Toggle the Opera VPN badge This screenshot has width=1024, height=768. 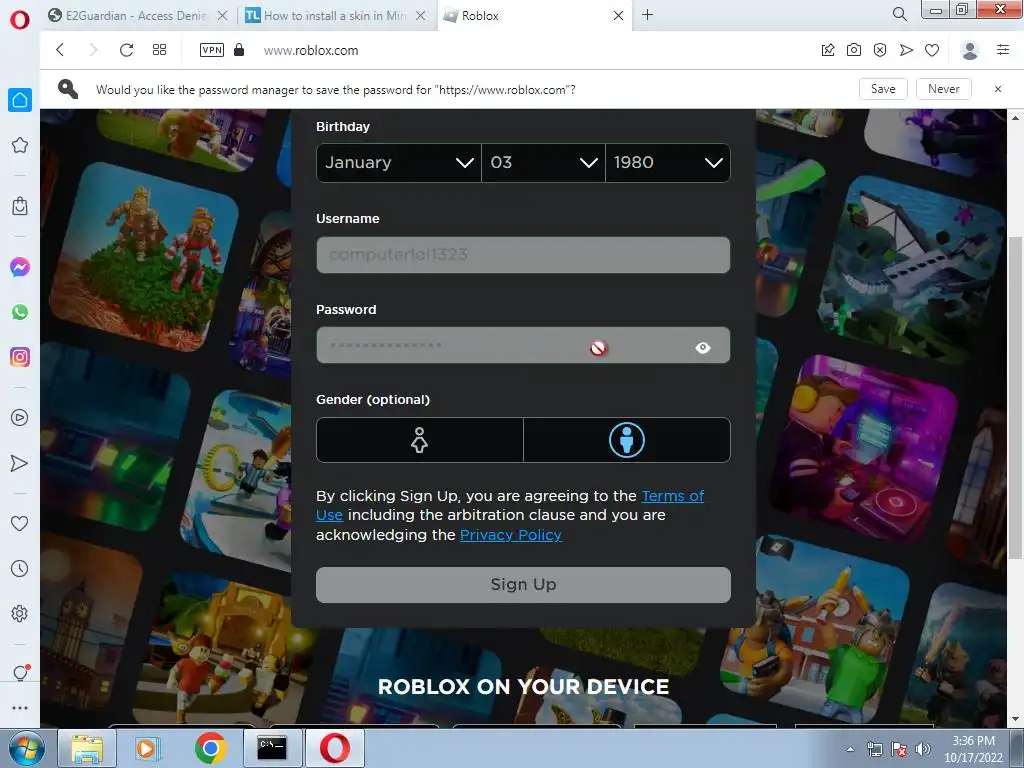click(212, 50)
